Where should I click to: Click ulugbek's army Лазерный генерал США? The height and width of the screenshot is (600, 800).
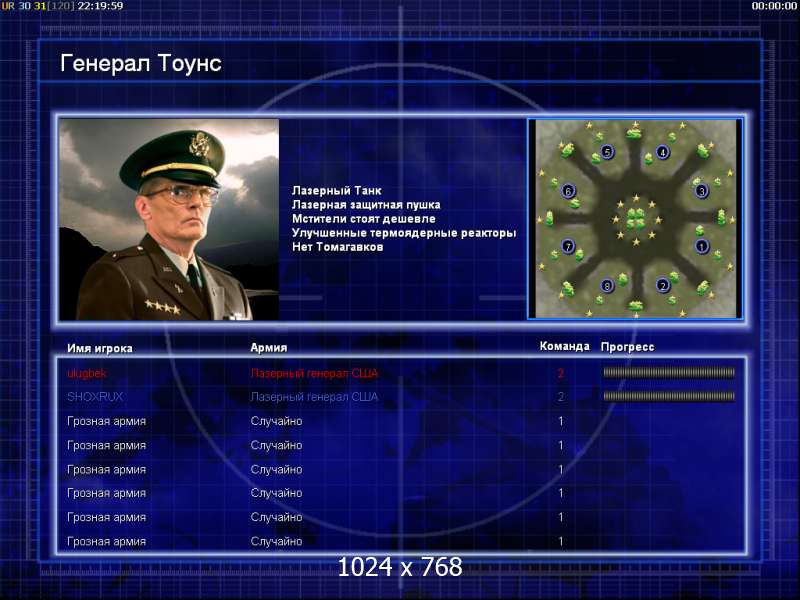[314, 373]
